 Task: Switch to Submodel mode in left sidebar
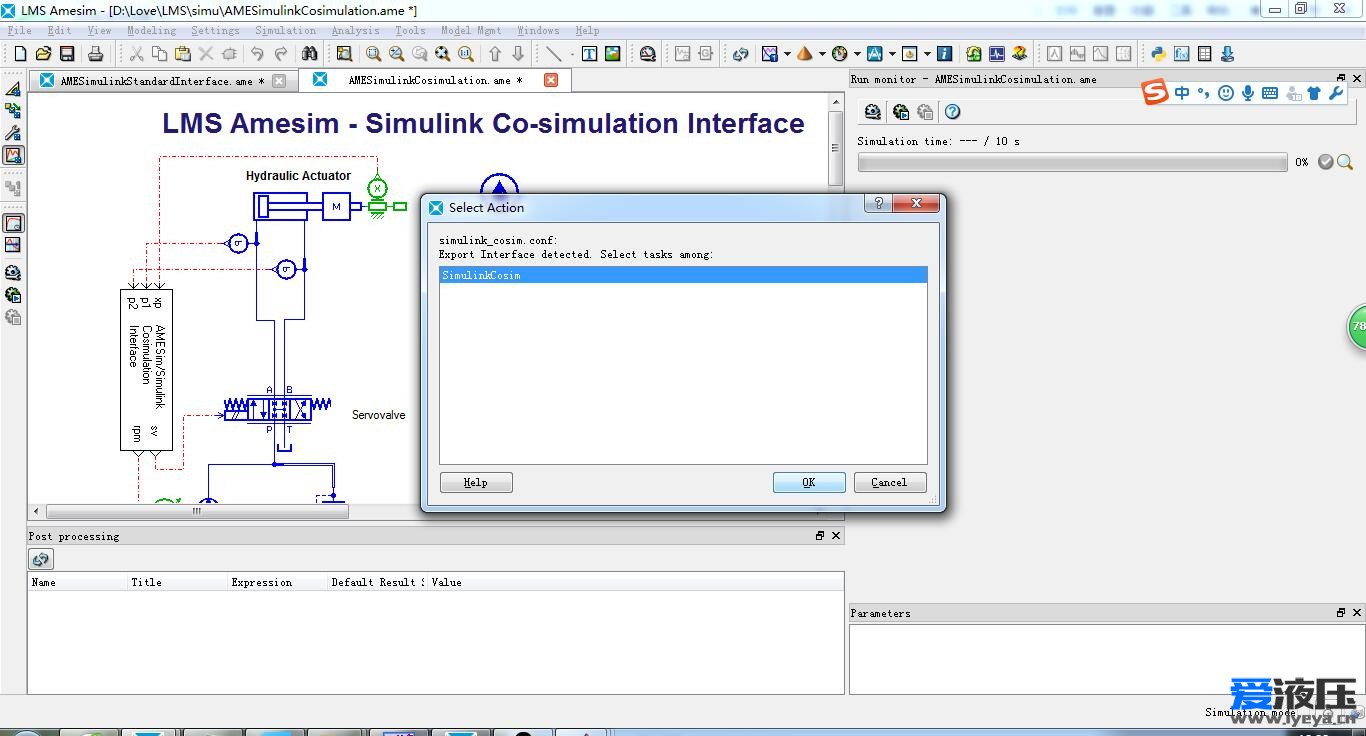(13, 111)
